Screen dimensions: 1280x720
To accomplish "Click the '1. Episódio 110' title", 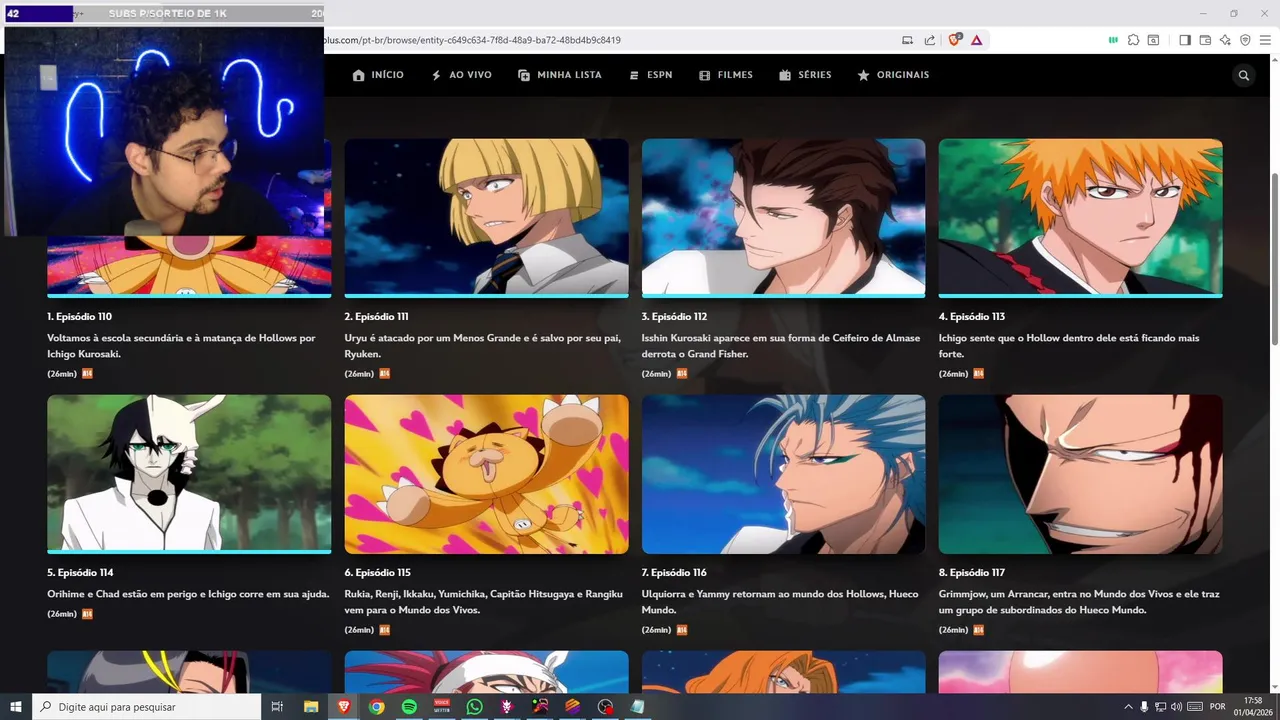I will coord(79,317).
